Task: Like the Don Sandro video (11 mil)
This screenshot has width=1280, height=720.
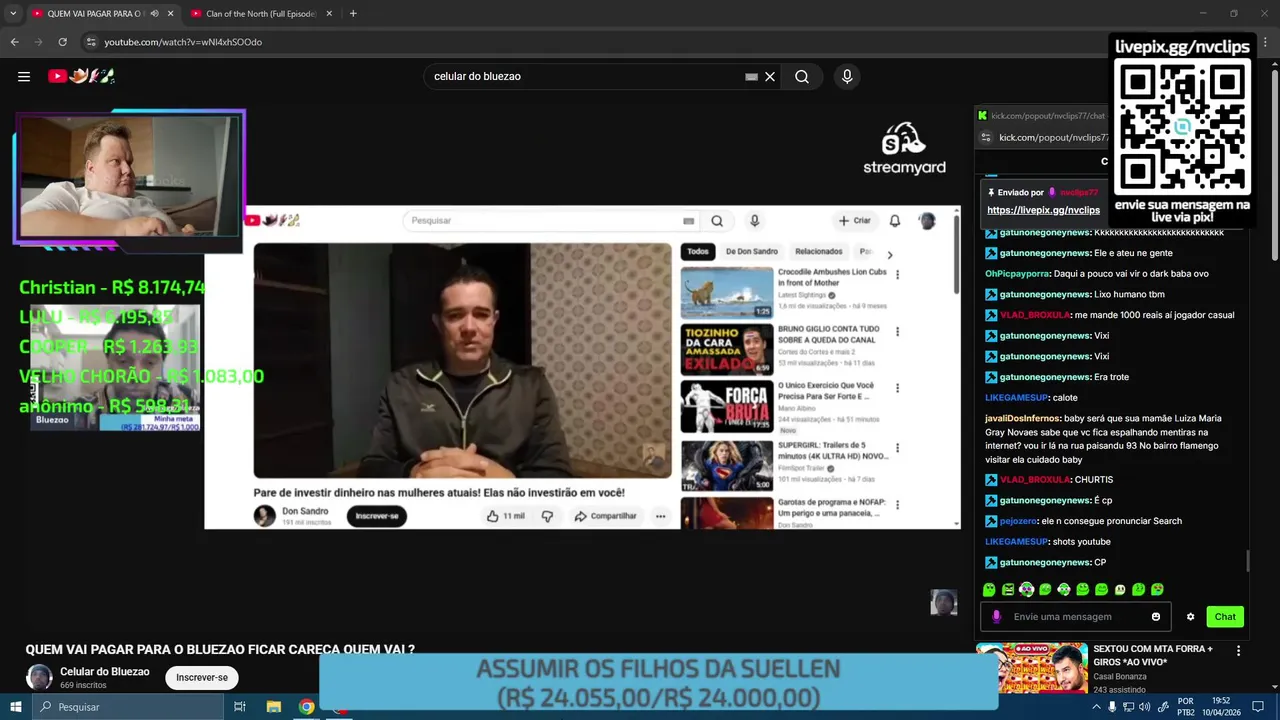Action: point(505,516)
